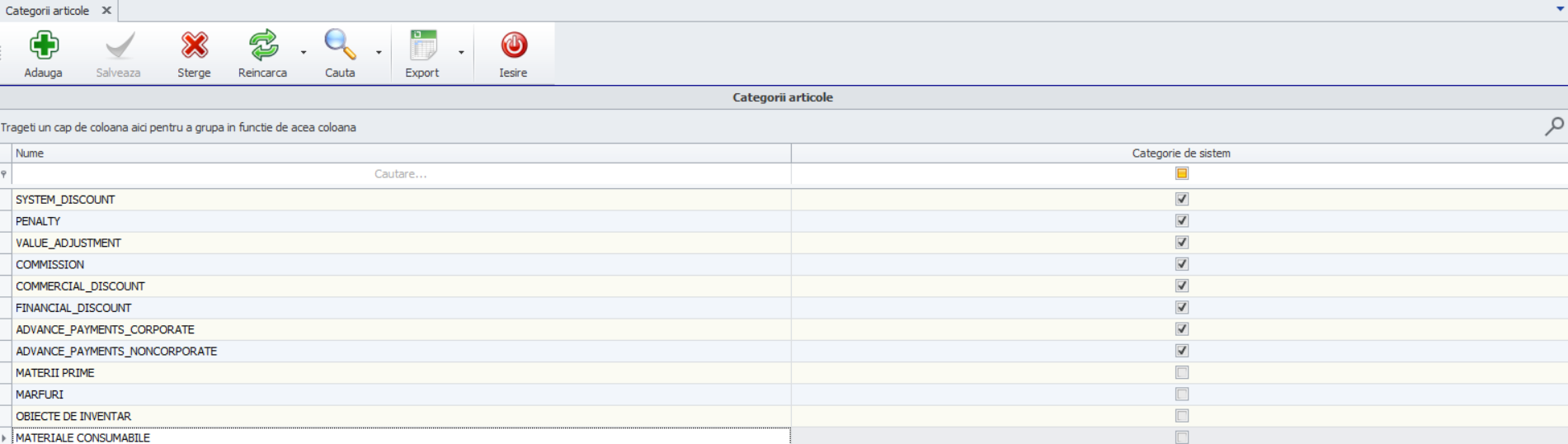Screen dimensions: 1568x444
Task: Toggle the Categorie de sistem filter checkbox
Action: coord(1182,173)
